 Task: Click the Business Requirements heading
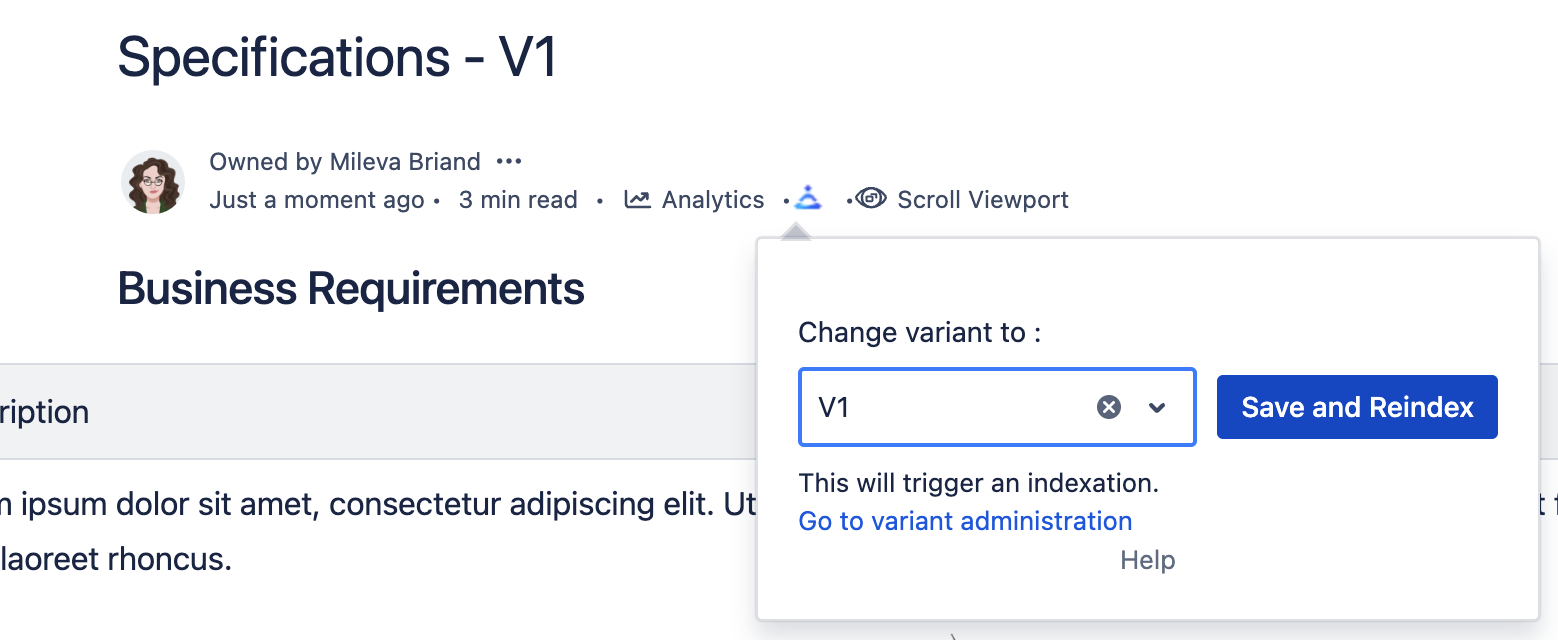[x=351, y=289]
